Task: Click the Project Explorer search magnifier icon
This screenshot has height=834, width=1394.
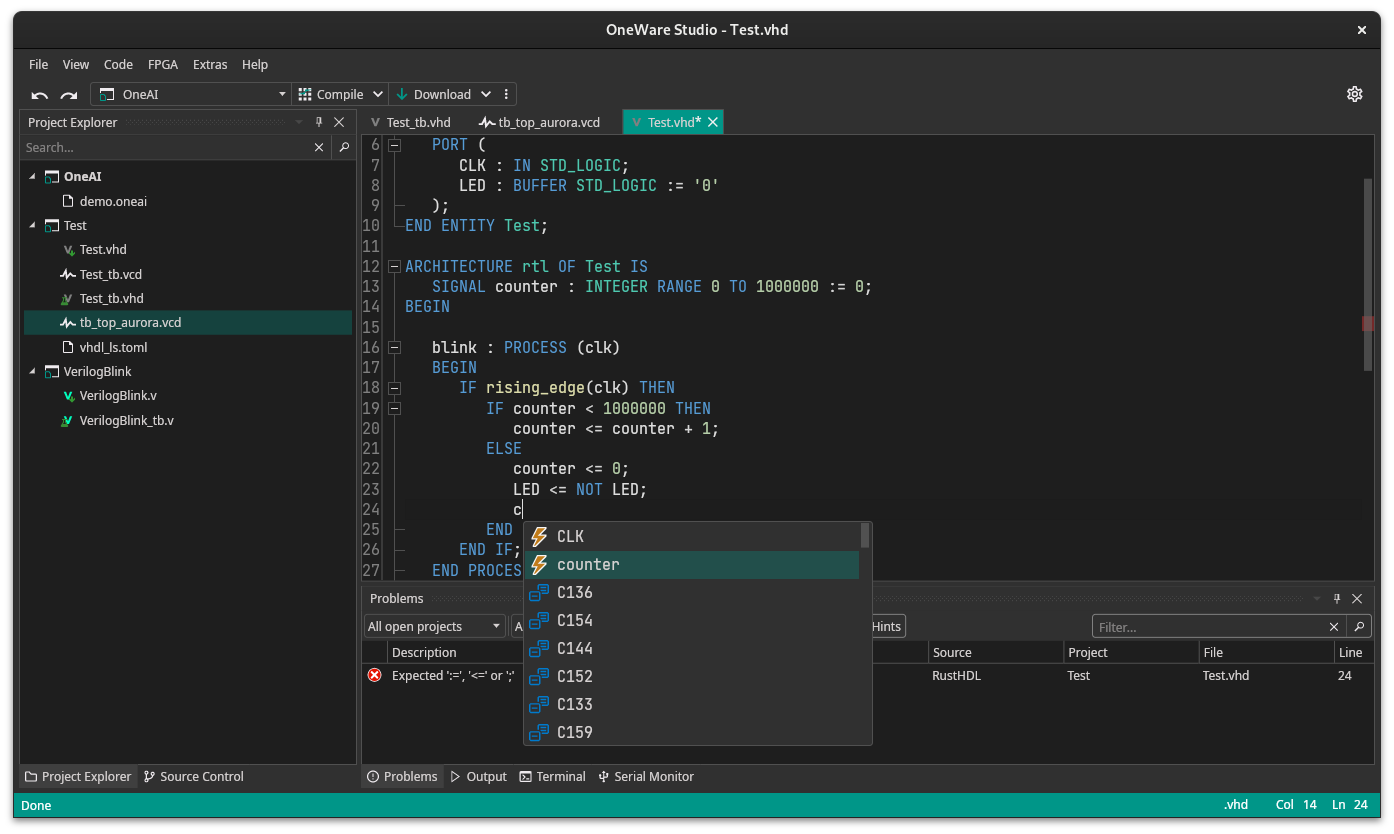Action: coord(344,146)
